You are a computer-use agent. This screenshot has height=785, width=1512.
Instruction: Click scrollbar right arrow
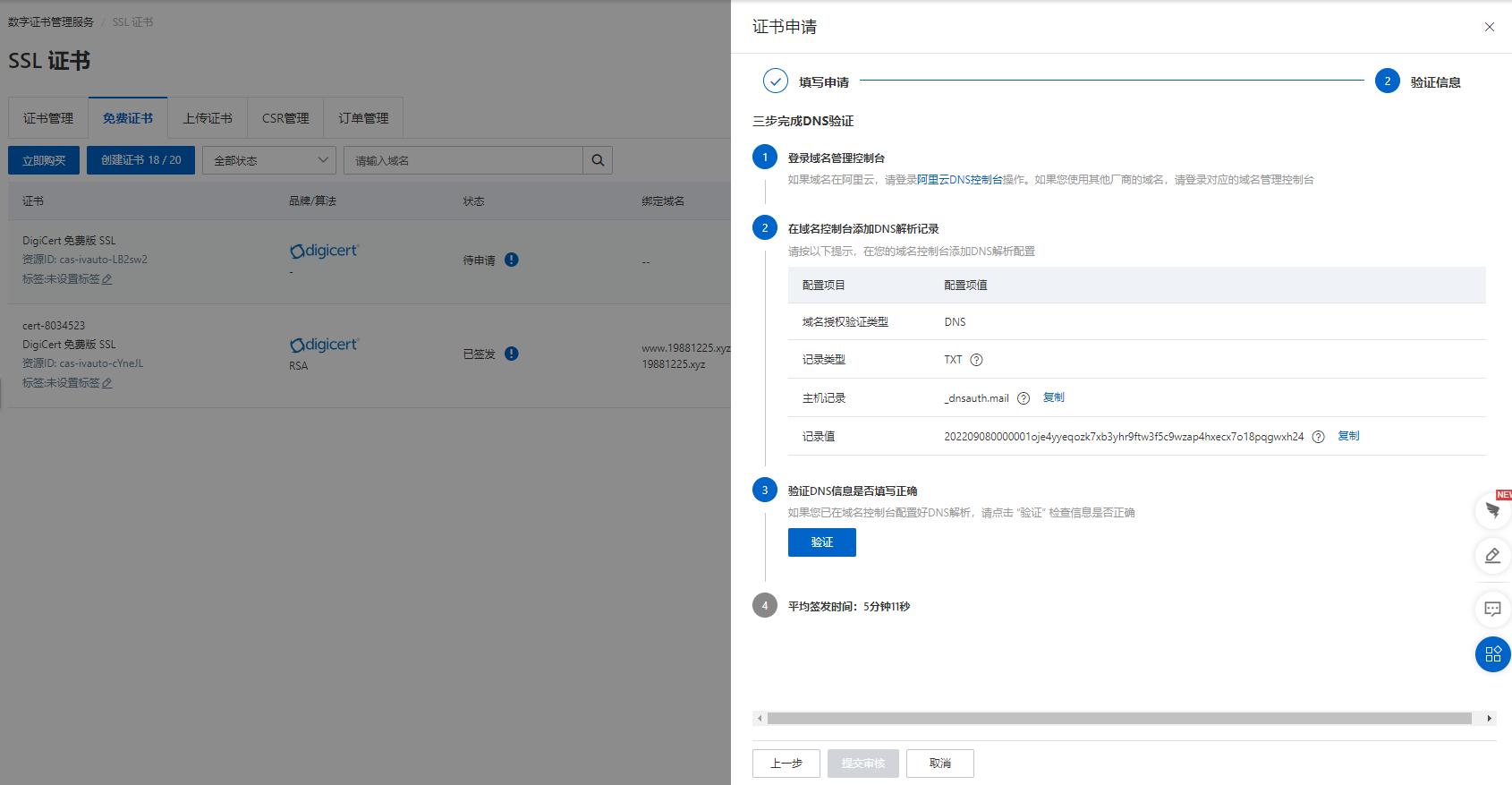[x=1490, y=718]
